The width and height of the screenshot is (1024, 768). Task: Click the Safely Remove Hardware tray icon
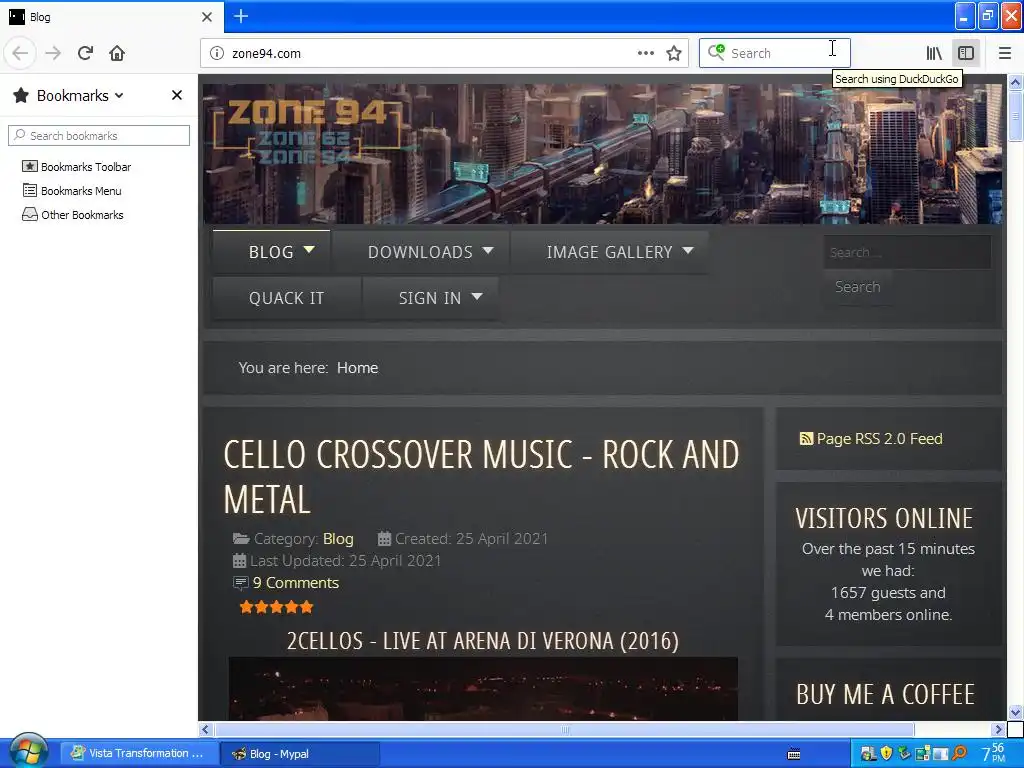tap(904, 753)
